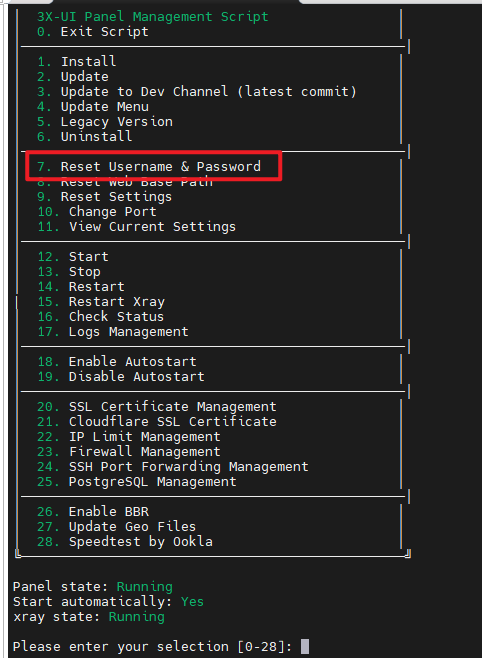Click the Legacy Version menu line

(x=105, y=122)
